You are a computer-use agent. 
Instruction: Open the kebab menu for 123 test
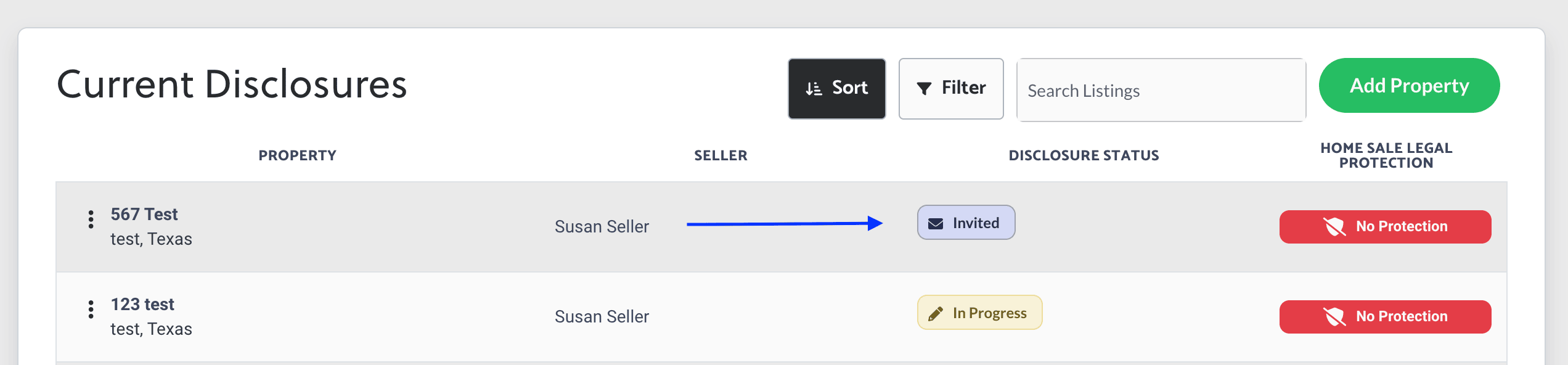(x=91, y=310)
